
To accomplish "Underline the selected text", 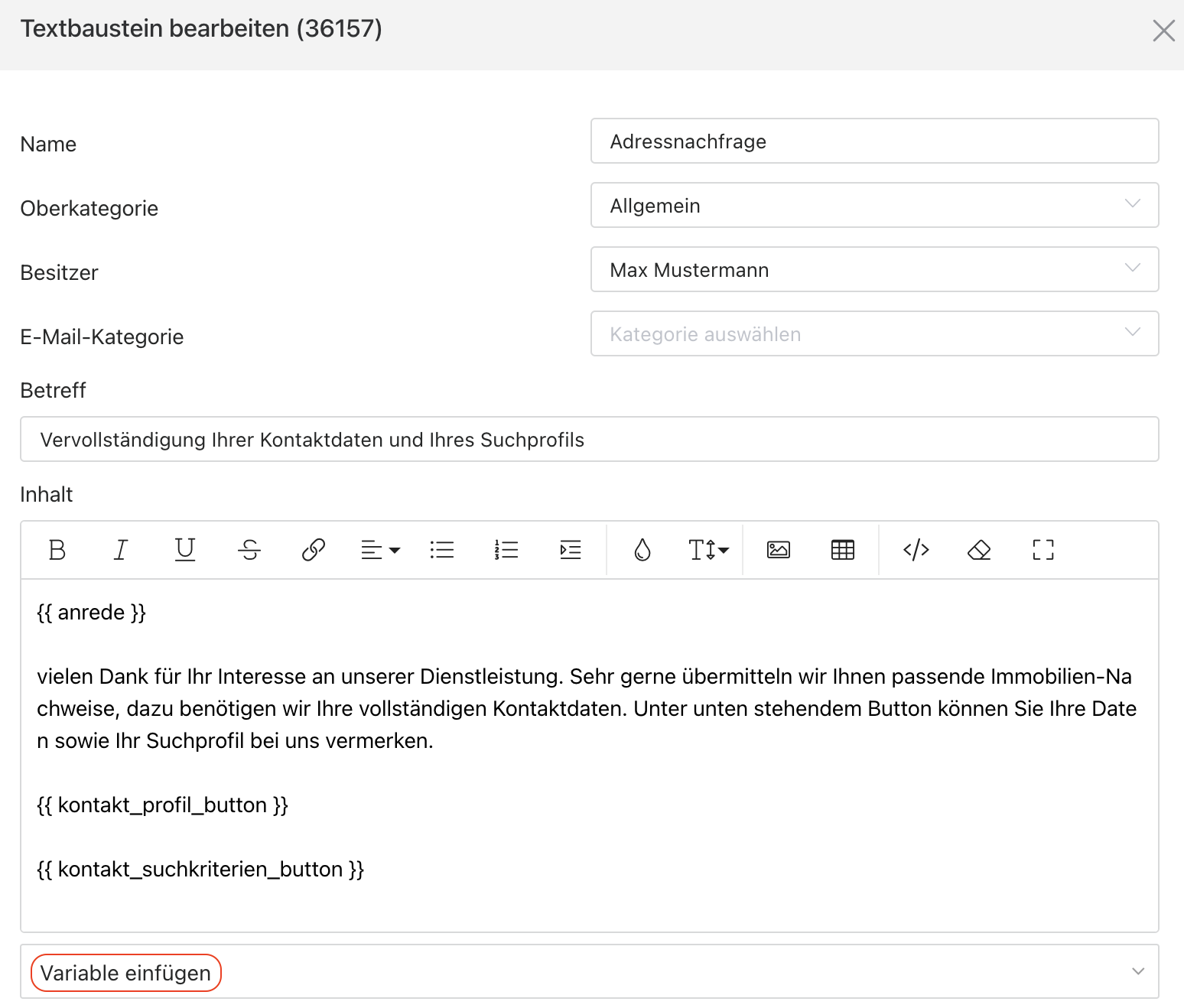I will click(x=185, y=550).
